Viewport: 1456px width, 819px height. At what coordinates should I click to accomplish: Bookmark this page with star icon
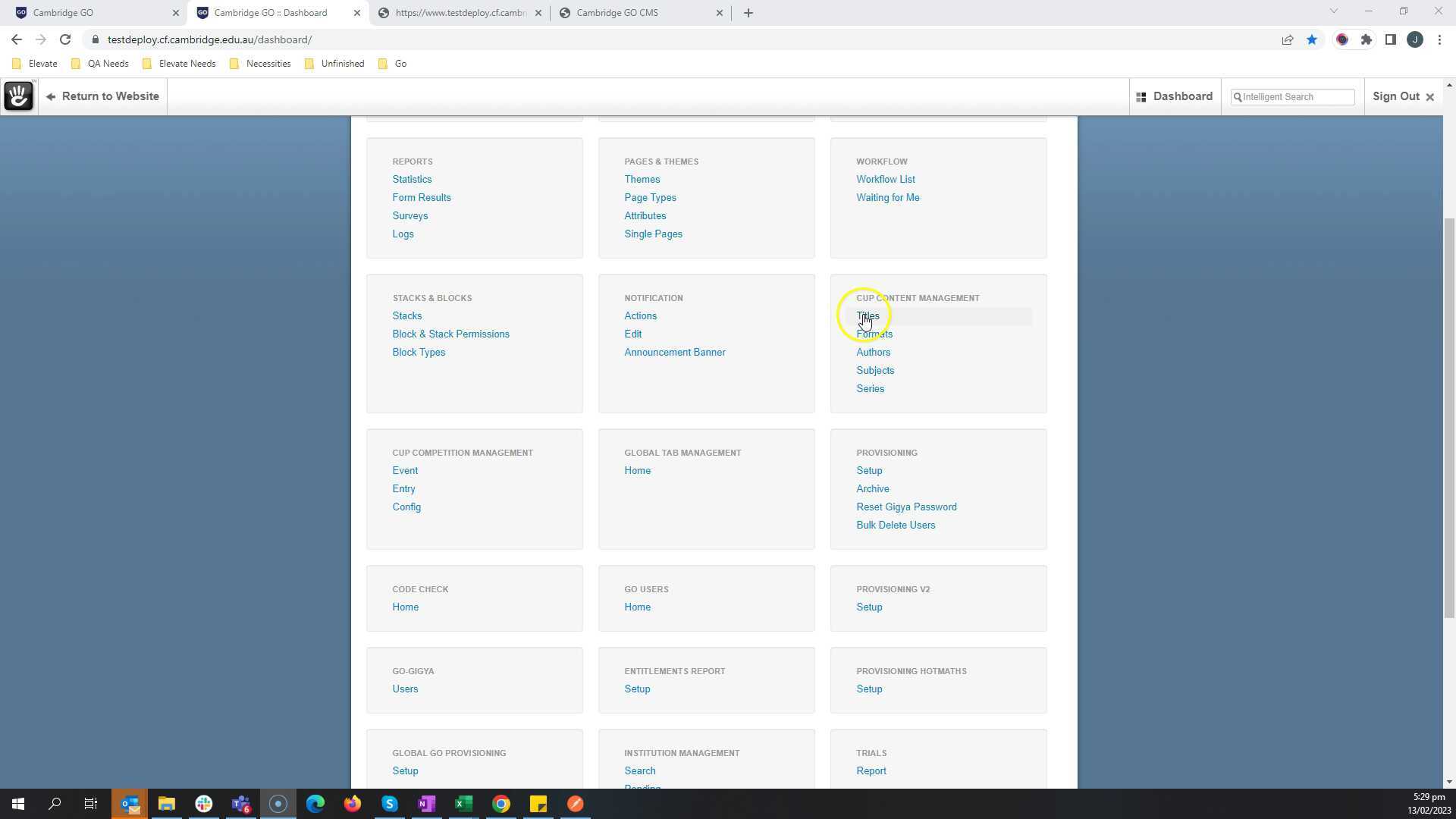[x=1312, y=40]
